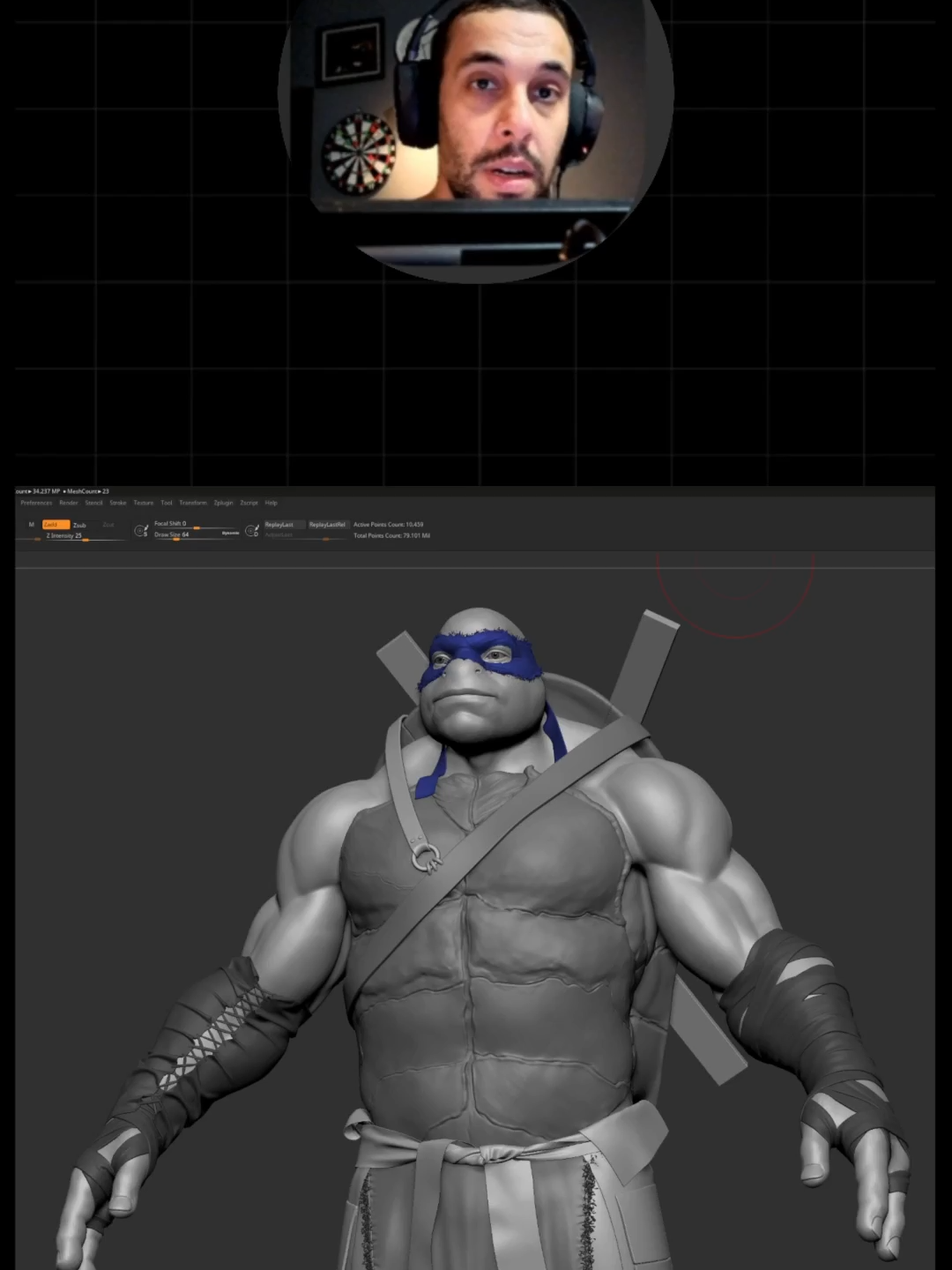Adjust the Z Intensity slider

point(85,536)
